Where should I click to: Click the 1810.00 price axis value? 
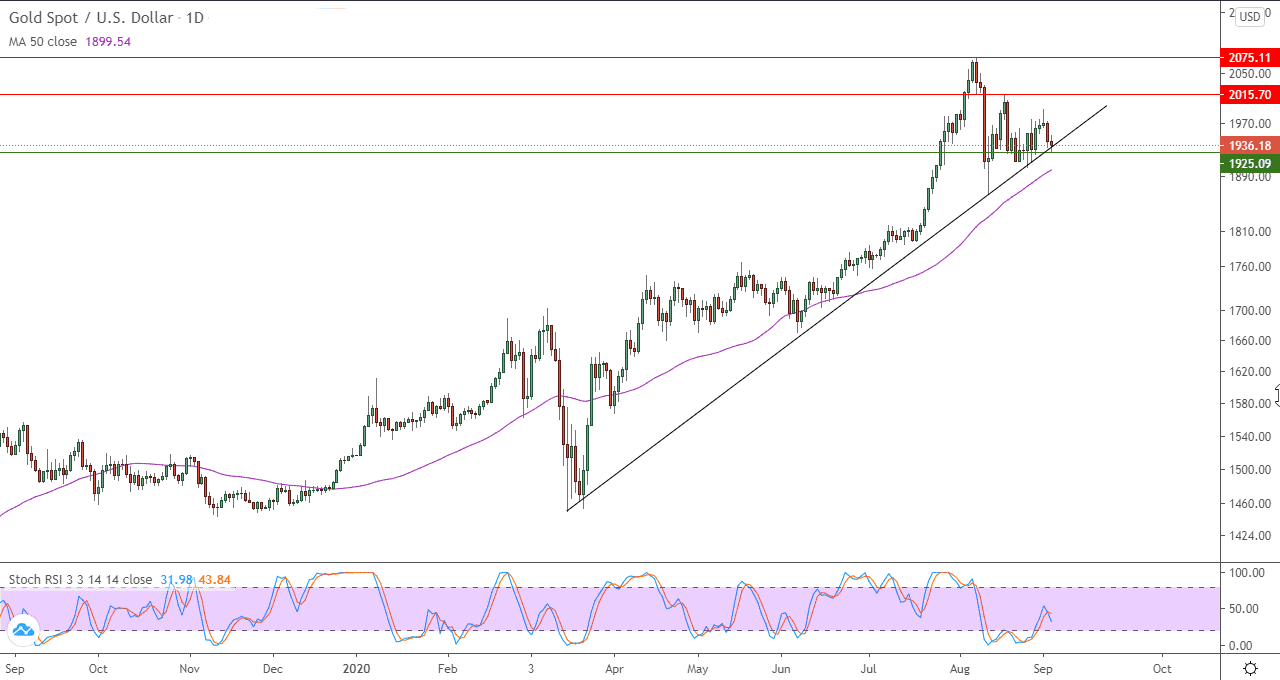(1250, 232)
